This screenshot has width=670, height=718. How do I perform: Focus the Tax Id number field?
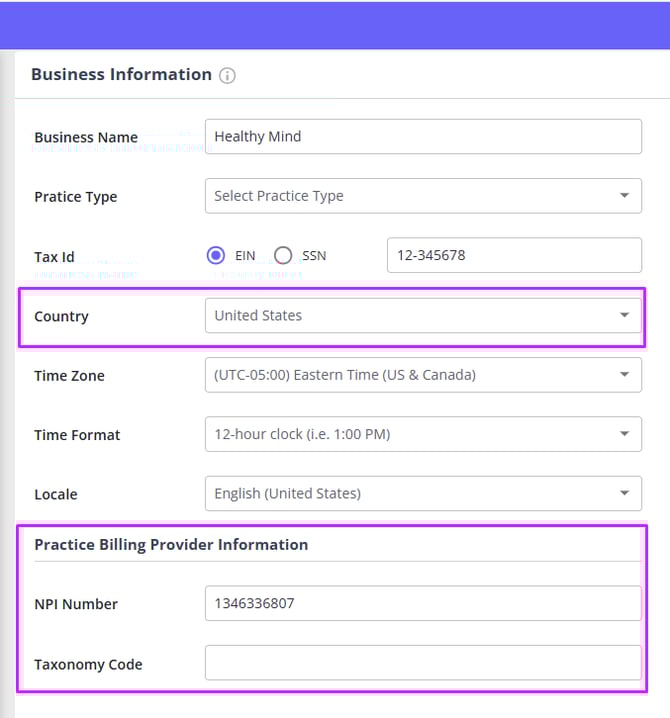point(513,255)
